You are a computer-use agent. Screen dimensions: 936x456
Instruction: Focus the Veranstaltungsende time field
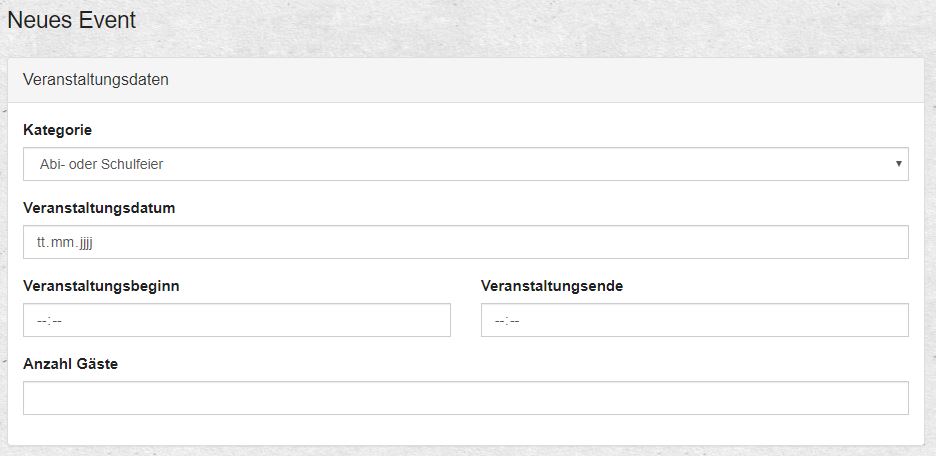pyautogui.click(x=694, y=320)
